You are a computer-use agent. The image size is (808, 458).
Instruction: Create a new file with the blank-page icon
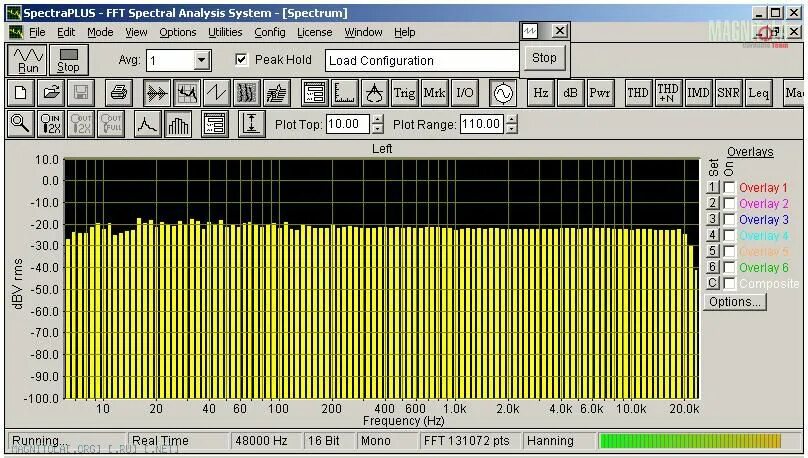[x=21, y=93]
